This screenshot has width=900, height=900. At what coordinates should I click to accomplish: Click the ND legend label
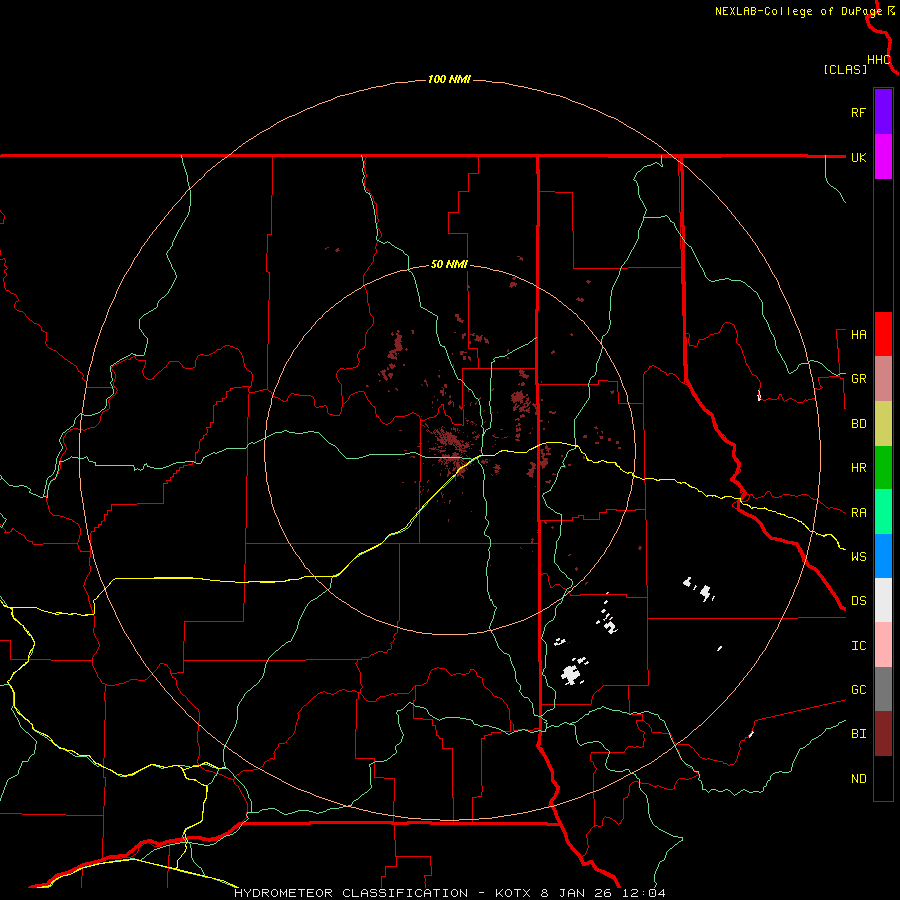tap(858, 779)
